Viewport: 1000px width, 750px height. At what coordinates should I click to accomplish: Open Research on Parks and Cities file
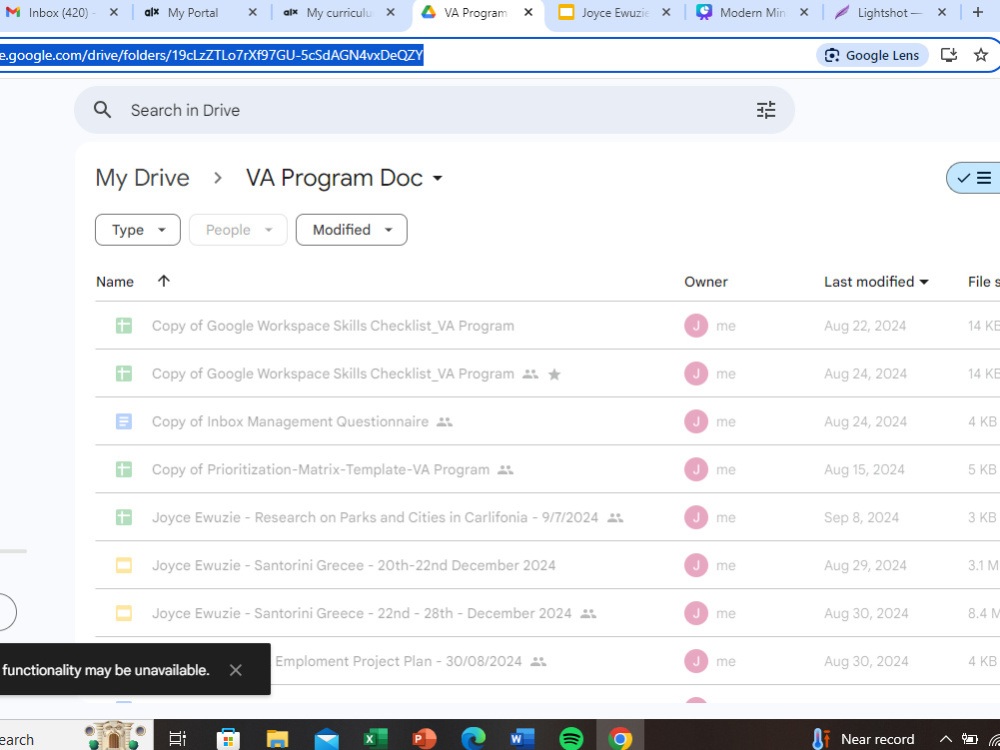(x=375, y=517)
